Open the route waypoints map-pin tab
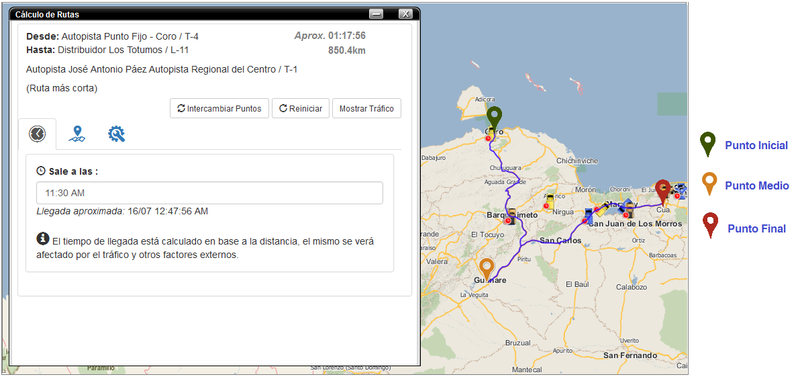The height and width of the screenshot is (383, 800). pos(77,134)
